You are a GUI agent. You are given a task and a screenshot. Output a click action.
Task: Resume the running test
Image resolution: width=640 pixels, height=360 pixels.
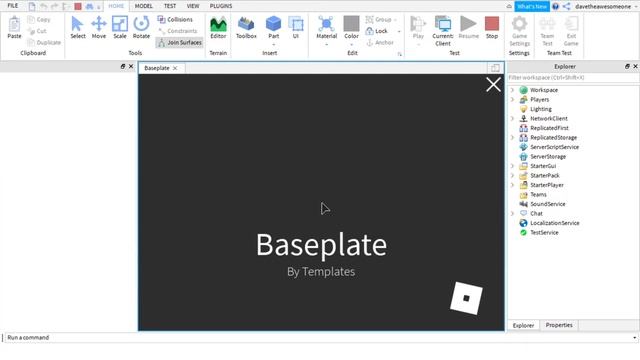coord(469,27)
